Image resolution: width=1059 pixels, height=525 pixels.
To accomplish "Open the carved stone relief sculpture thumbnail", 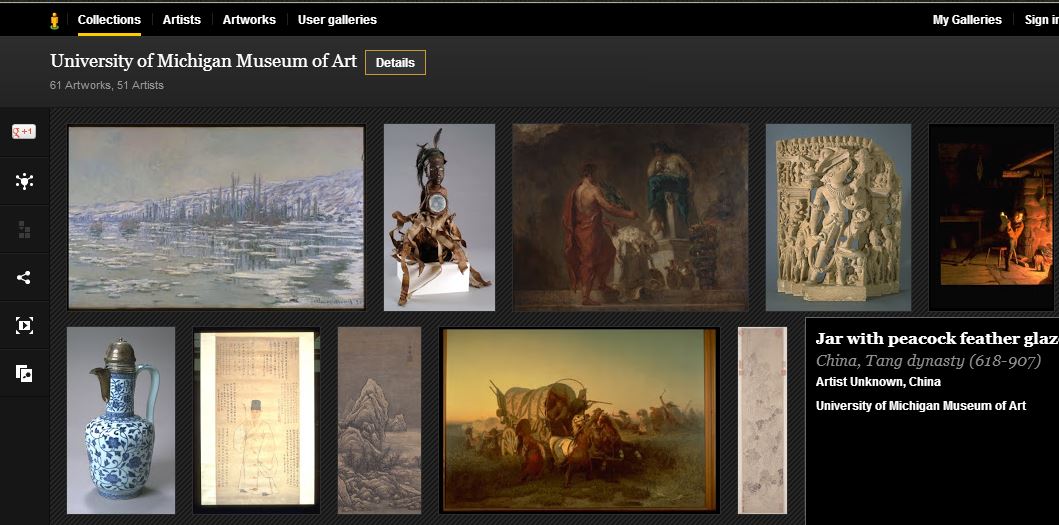I will (x=838, y=217).
